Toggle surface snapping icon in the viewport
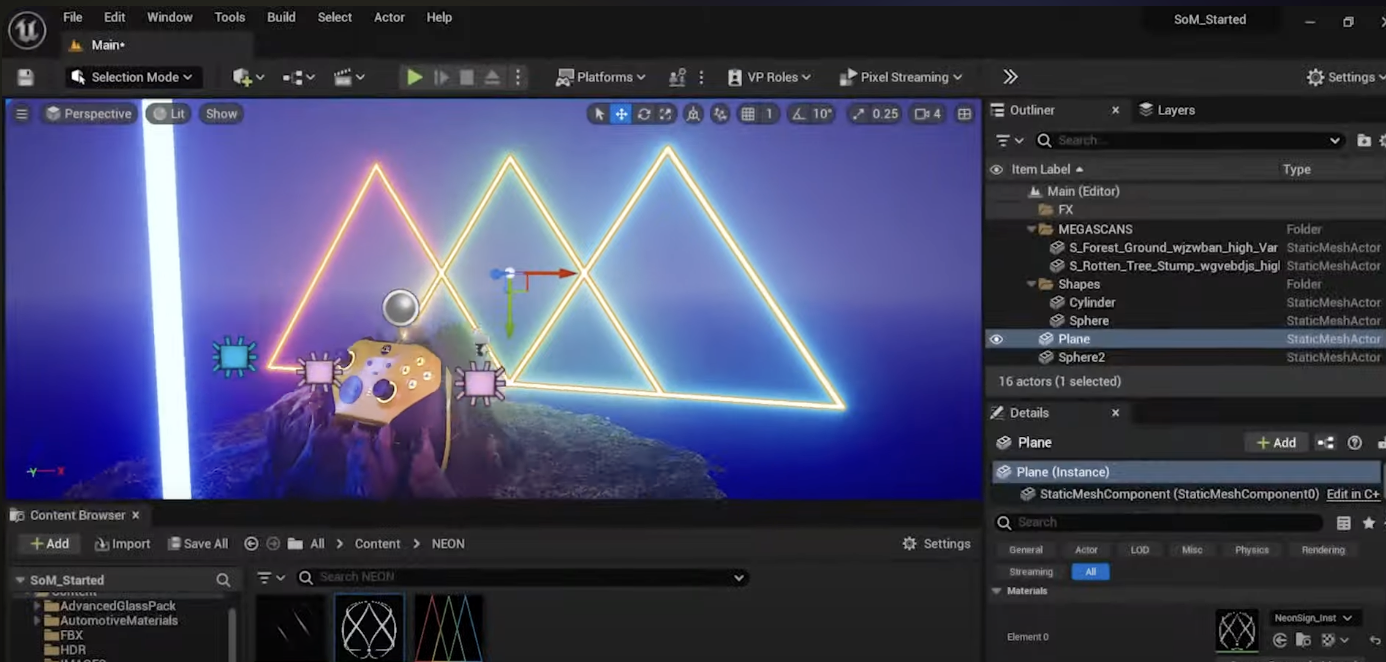The height and width of the screenshot is (662, 1386). pyautogui.click(x=720, y=114)
